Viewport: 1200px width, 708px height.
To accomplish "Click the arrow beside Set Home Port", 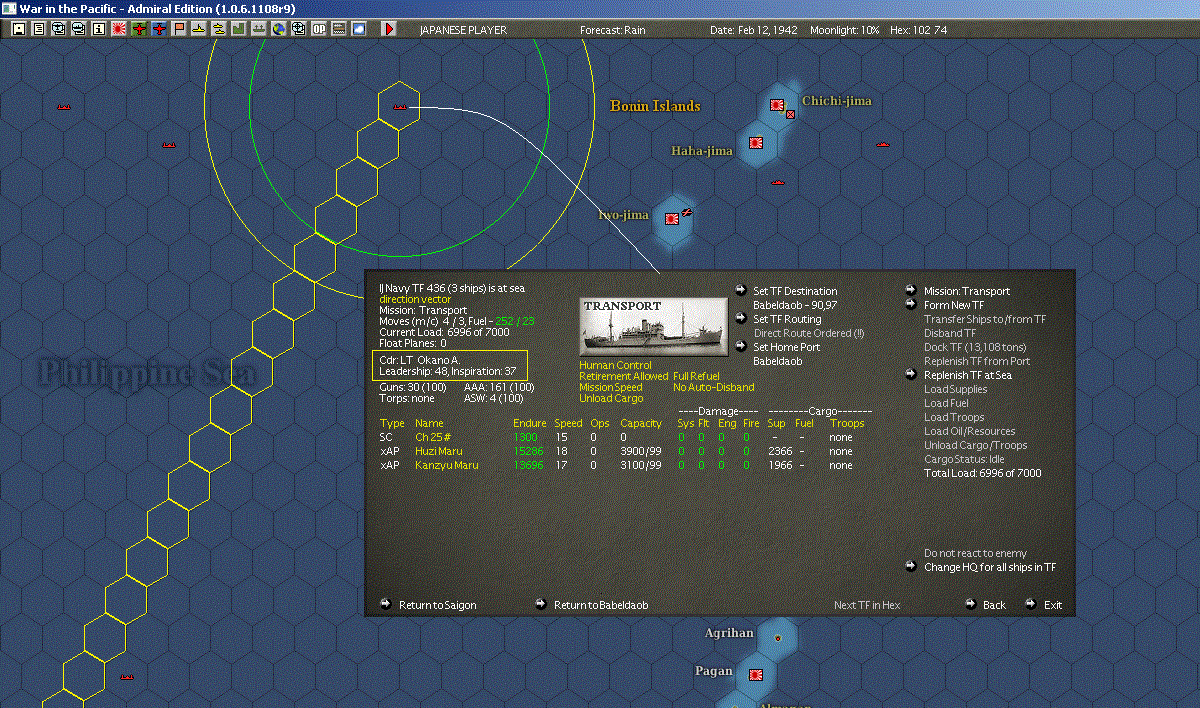I will point(739,347).
